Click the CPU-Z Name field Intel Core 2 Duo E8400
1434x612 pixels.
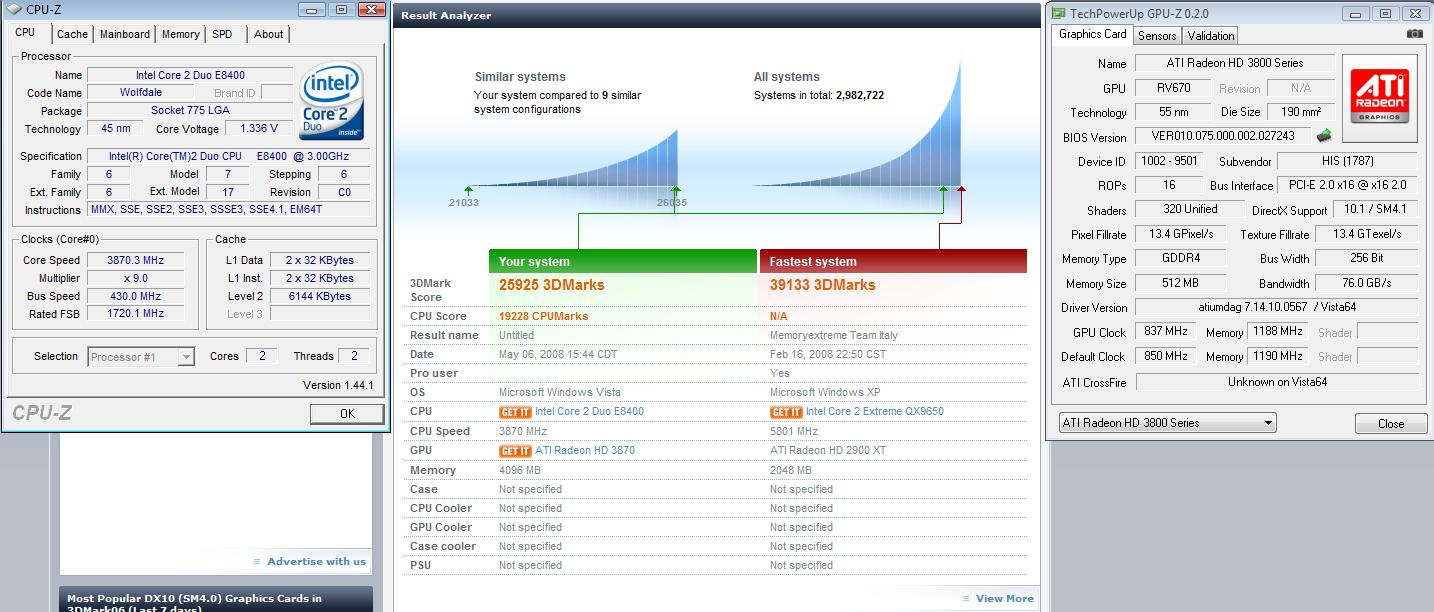tap(190, 75)
